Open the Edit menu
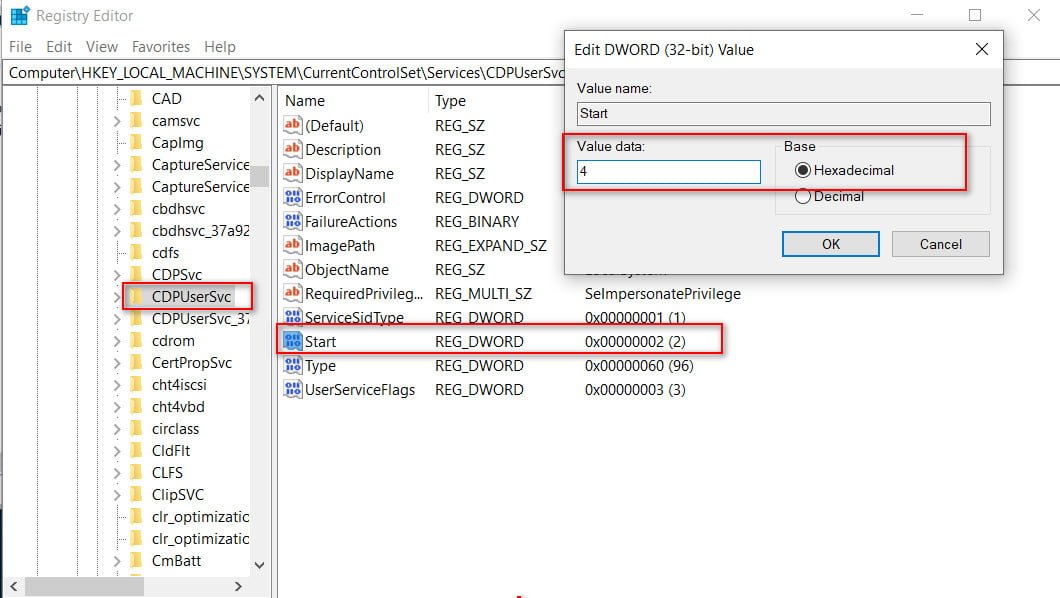This screenshot has width=1060, height=598. pyautogui.click(x=59, y=47)
